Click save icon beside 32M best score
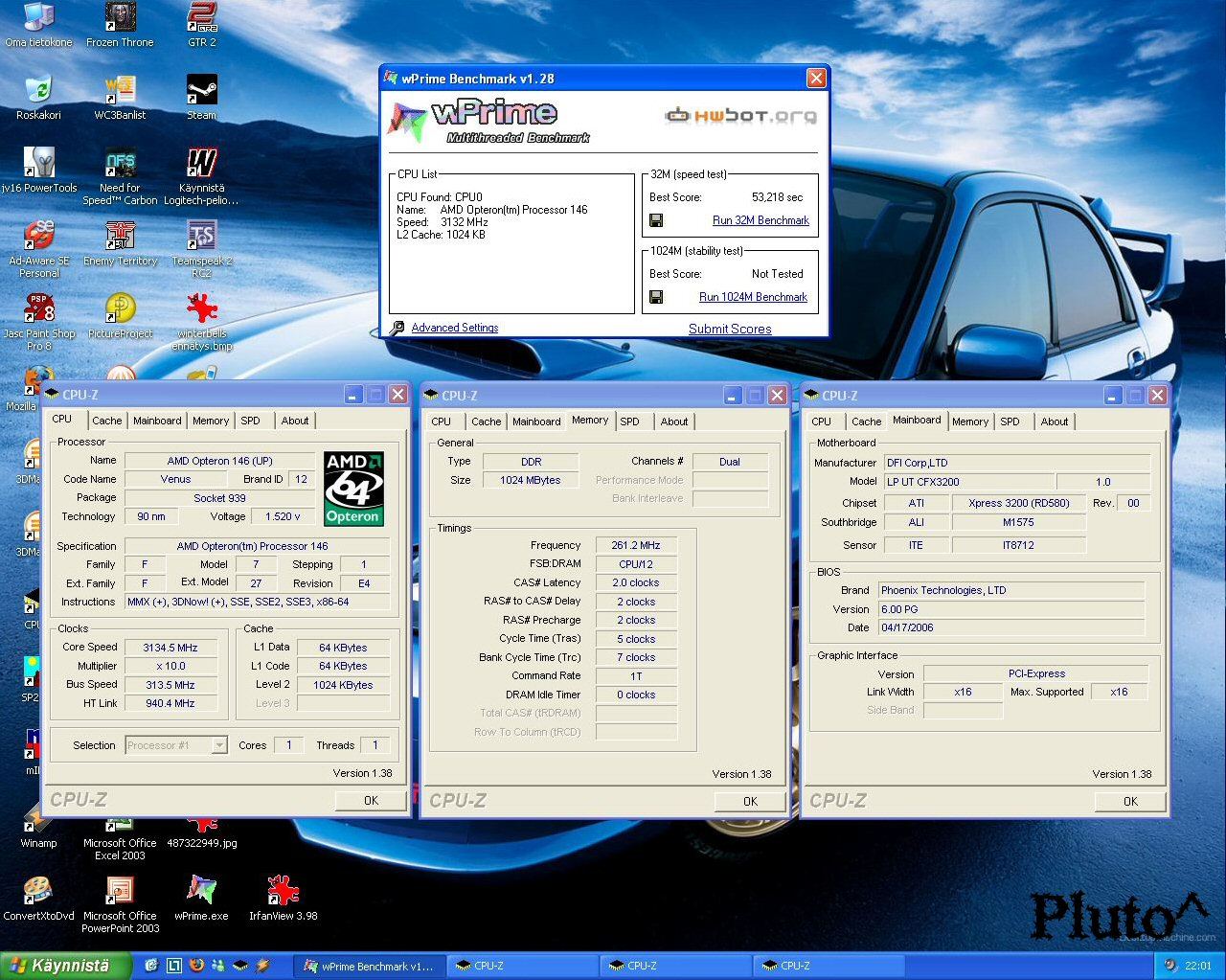1226x980 pixels. tap(656, 220)
